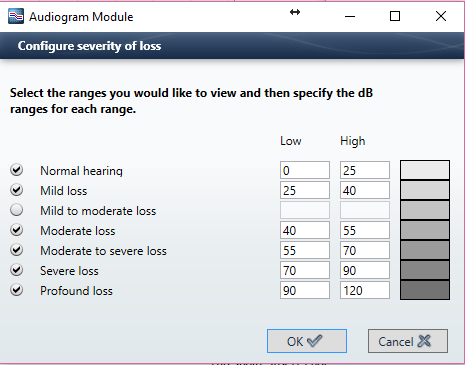465x365 pixels.
Task: Edit the Moderate loss High field
Action: click(365, 230)
